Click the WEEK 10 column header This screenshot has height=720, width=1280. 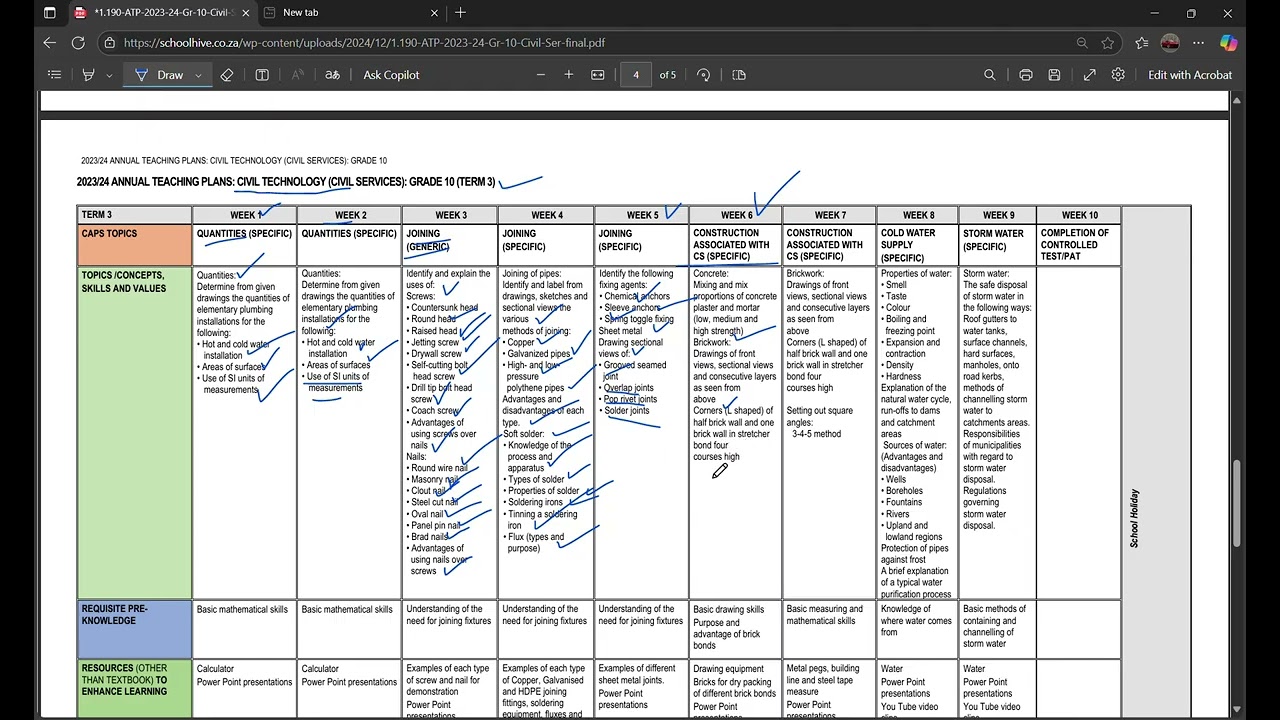pyautogui.click(x=1079, y=215)
